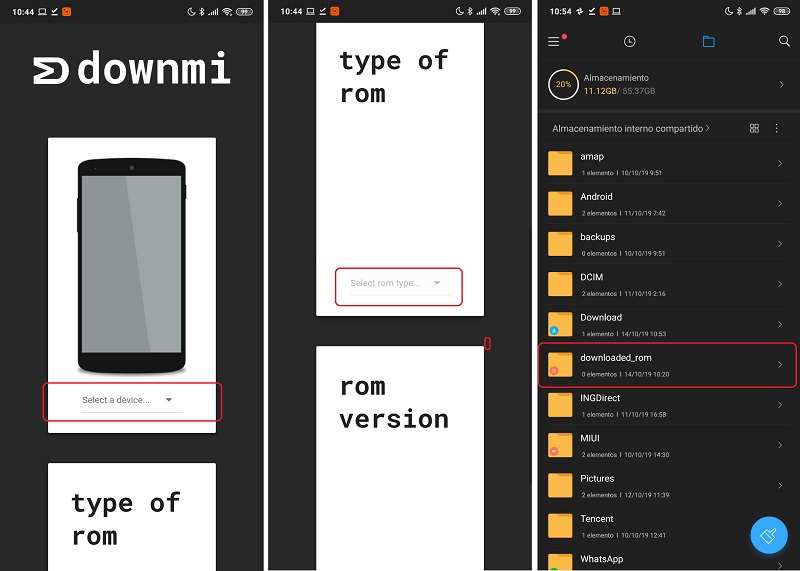The width and height of the screenshot is (800, 571).
Task: Open the WhatsApp folder
Action: pyautogui.click(x=669, y=560)
